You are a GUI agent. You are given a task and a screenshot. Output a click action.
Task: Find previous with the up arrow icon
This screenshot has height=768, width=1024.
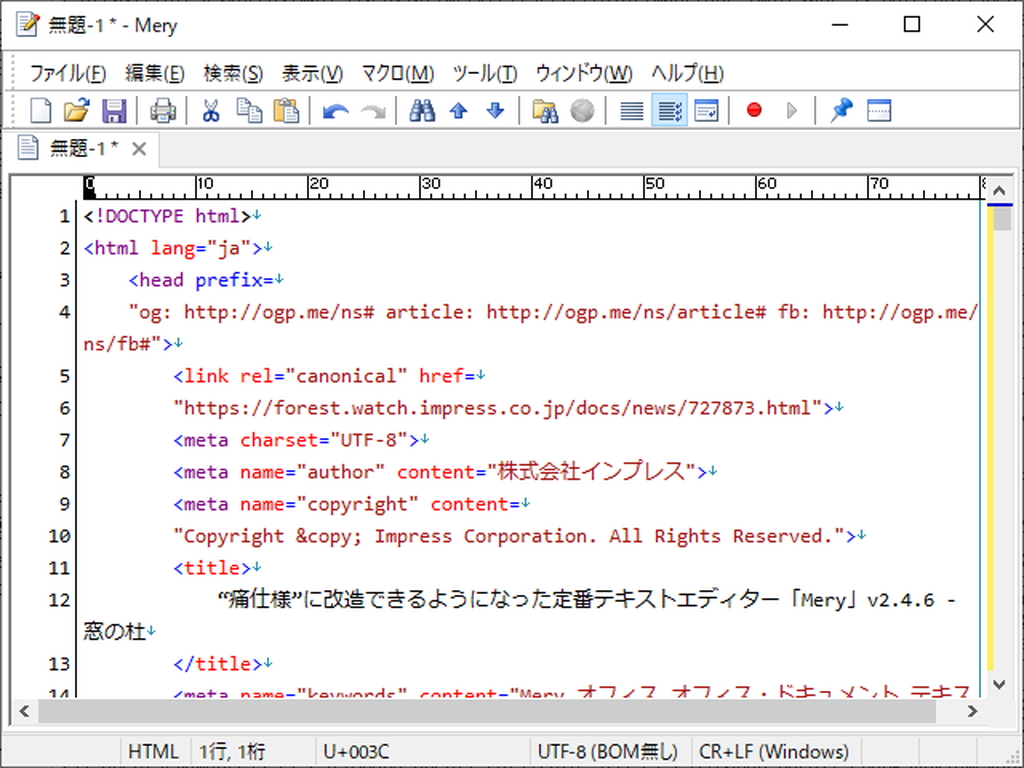click(458, 110)
